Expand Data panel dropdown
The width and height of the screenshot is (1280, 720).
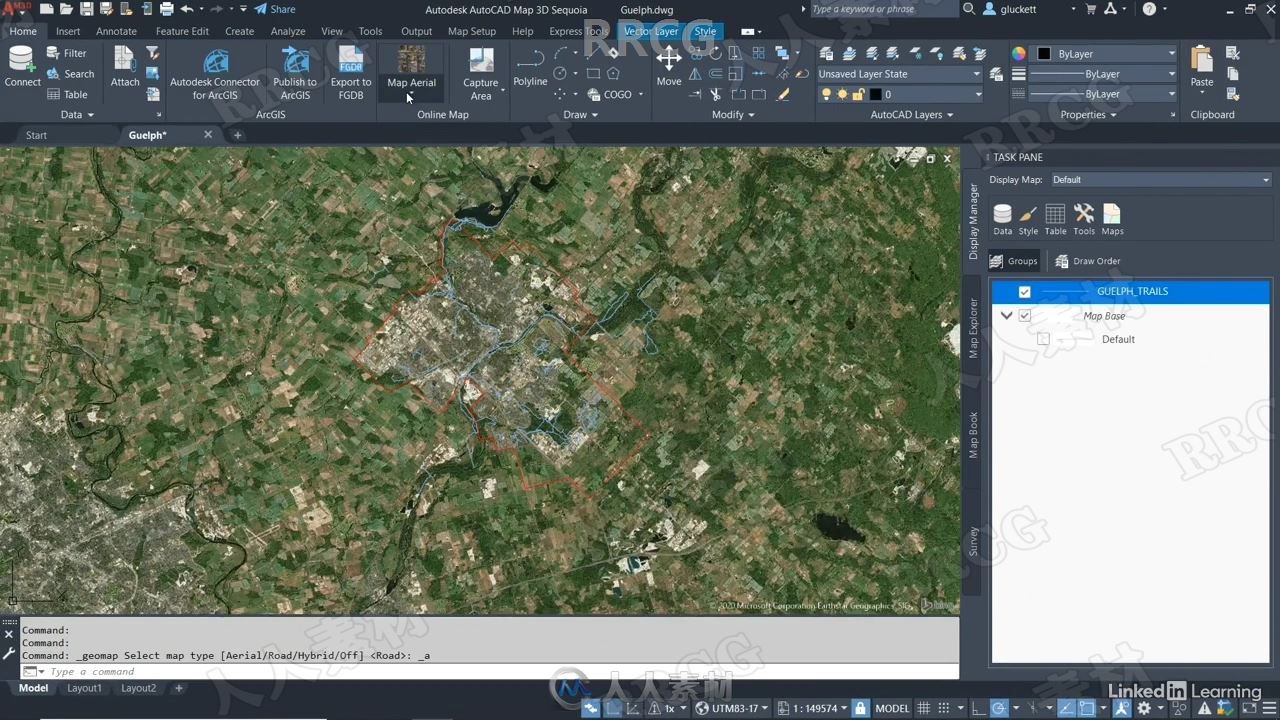[x=77, y=115]
